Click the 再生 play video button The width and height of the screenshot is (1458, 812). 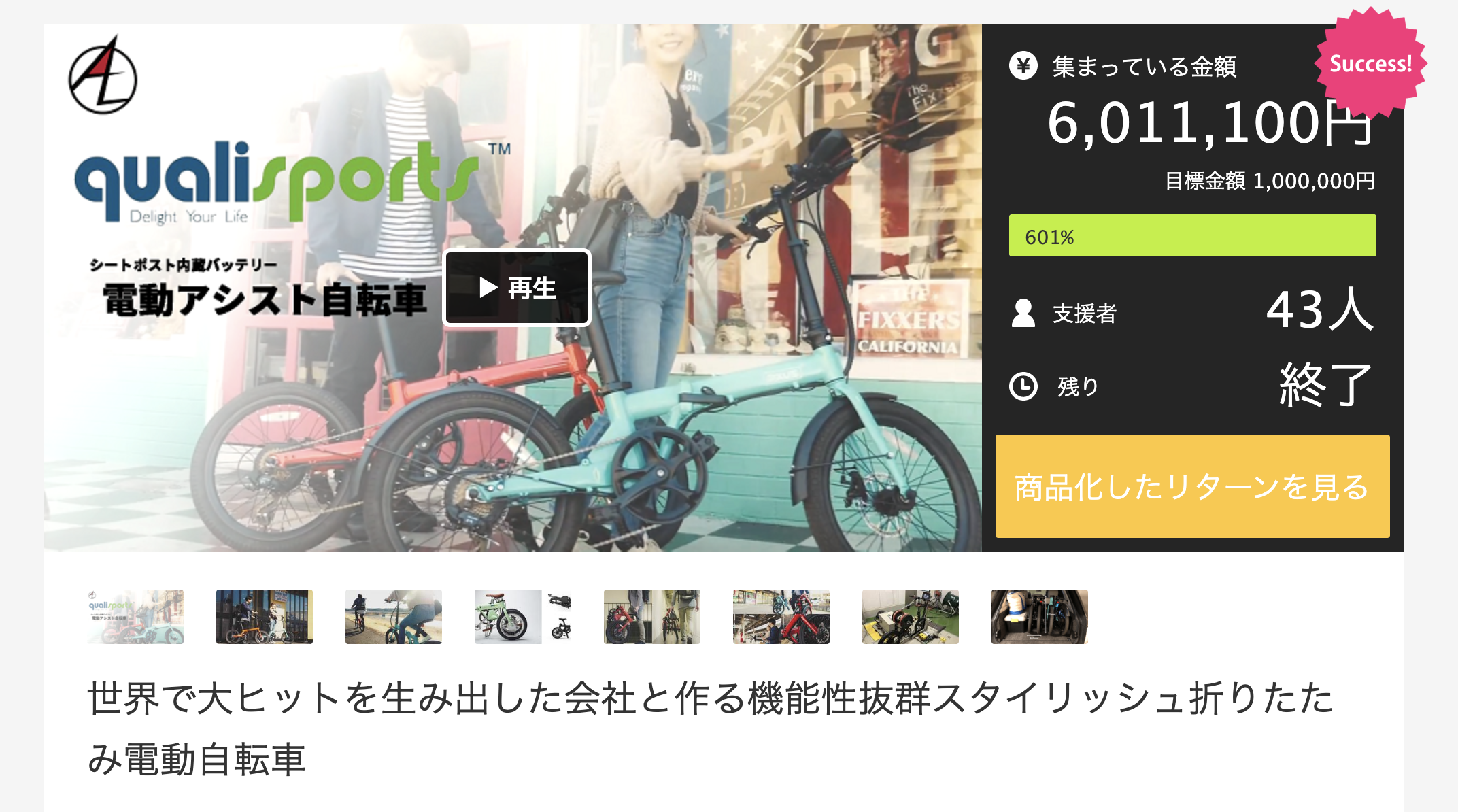pos(517,288)
